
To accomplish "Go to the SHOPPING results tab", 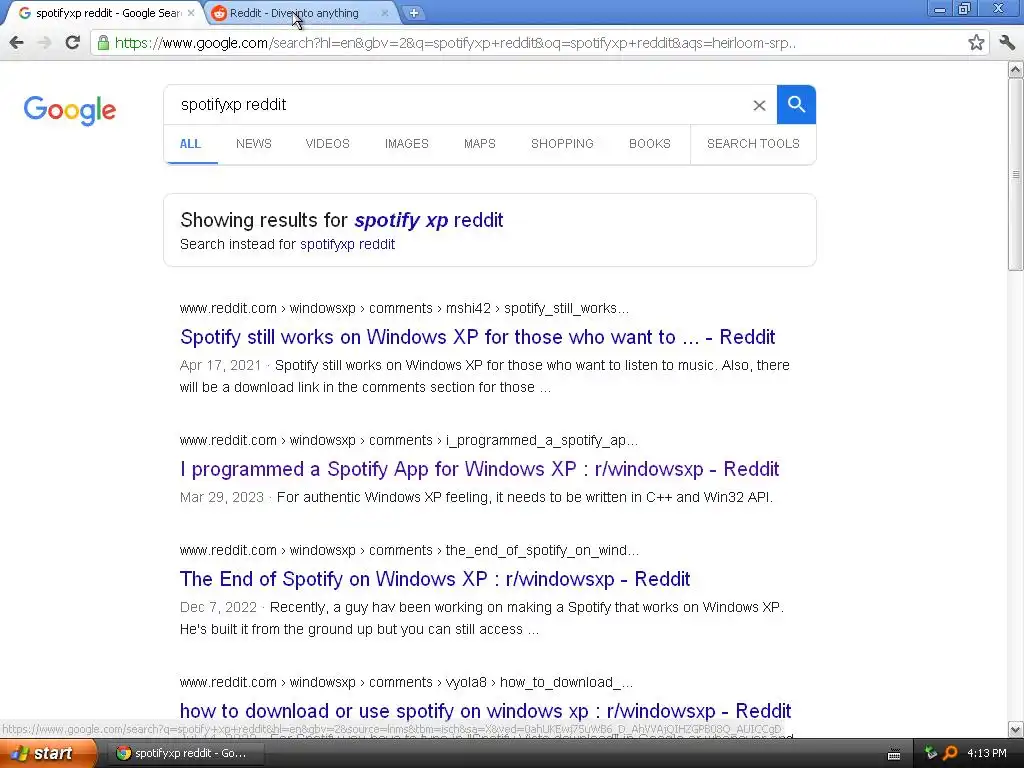I will click(562, 144).
